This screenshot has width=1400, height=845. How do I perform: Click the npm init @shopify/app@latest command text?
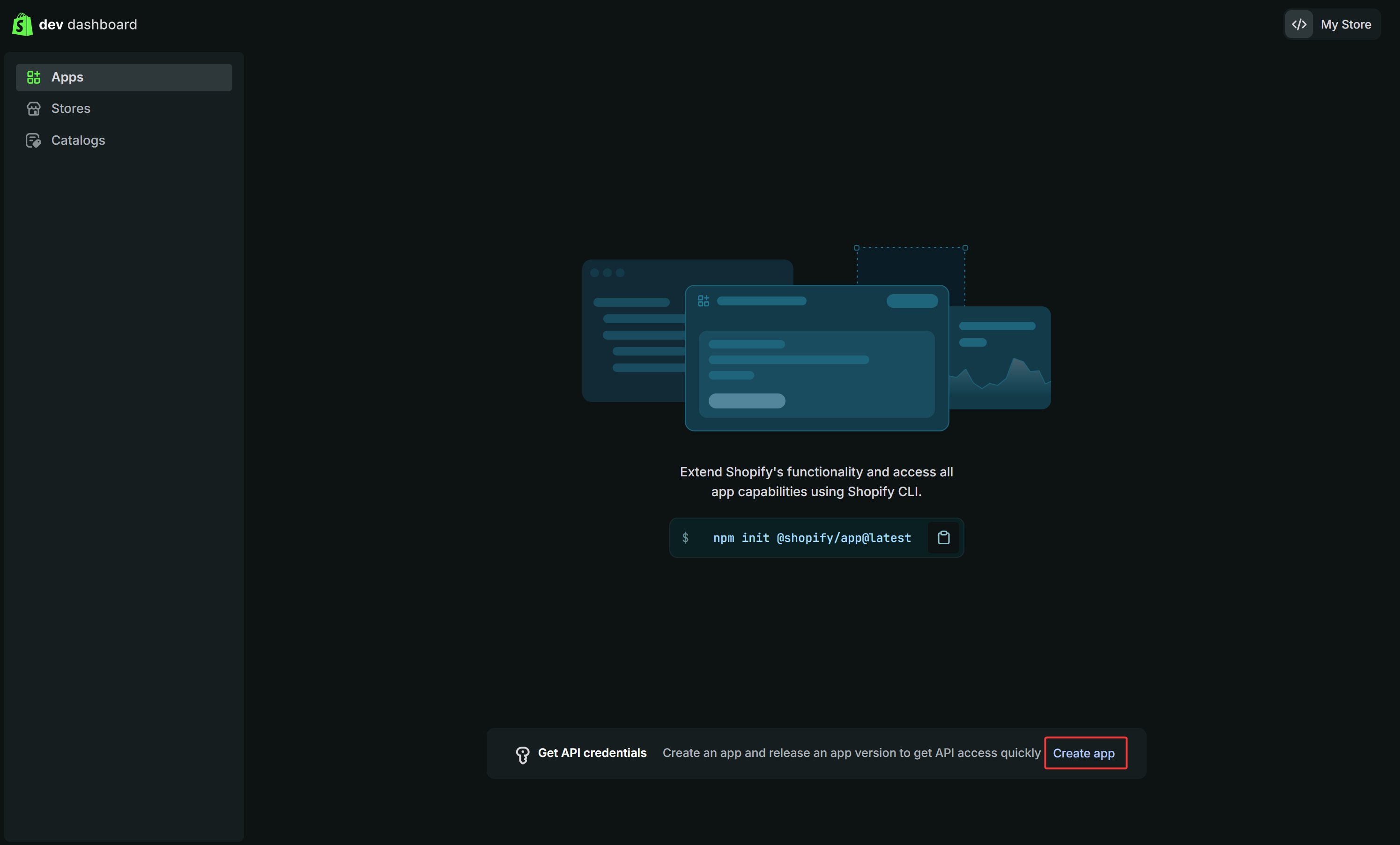pyautogui.click(x=812, y=538)
